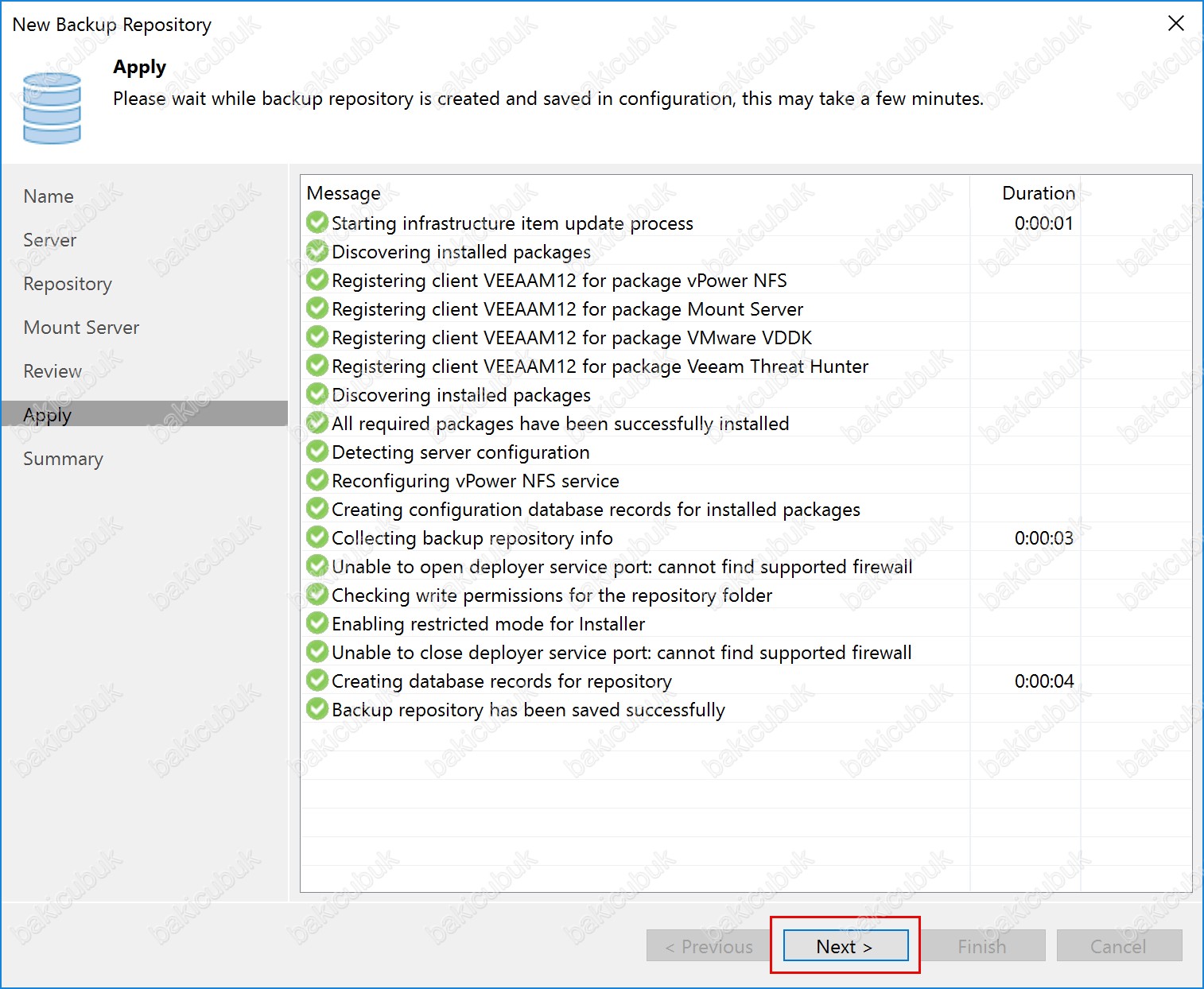Viewport: 1204px width, 989px height.
Task: Select 'Creating configuration database records for installed packages'
Action: tap(596, 510)
